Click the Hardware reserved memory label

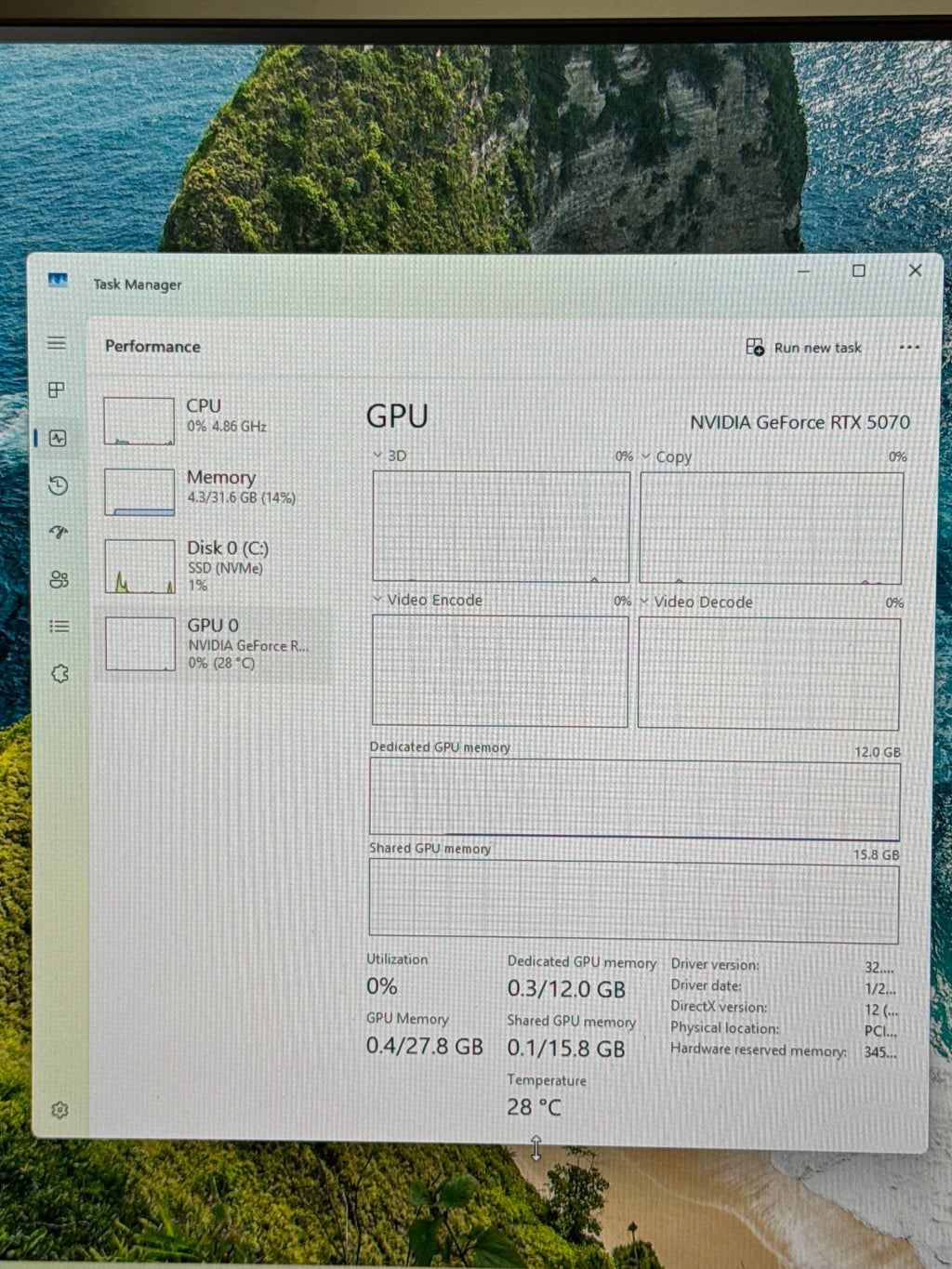pos(759,1051)
